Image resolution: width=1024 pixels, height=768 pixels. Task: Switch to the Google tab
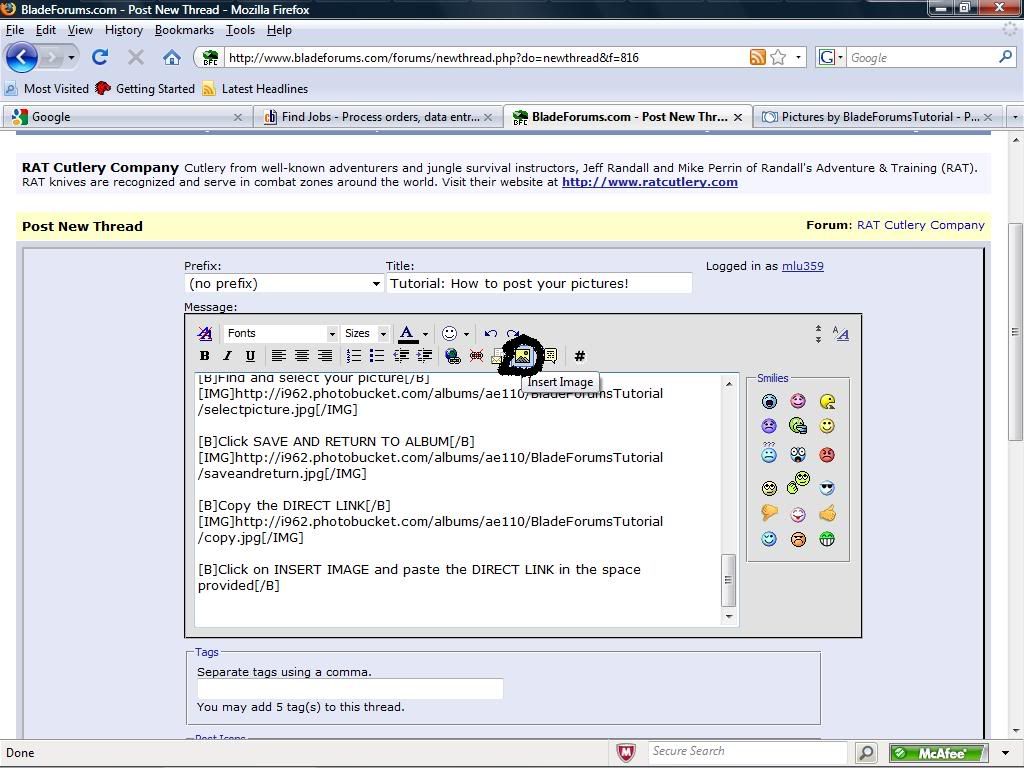[127, 117]
